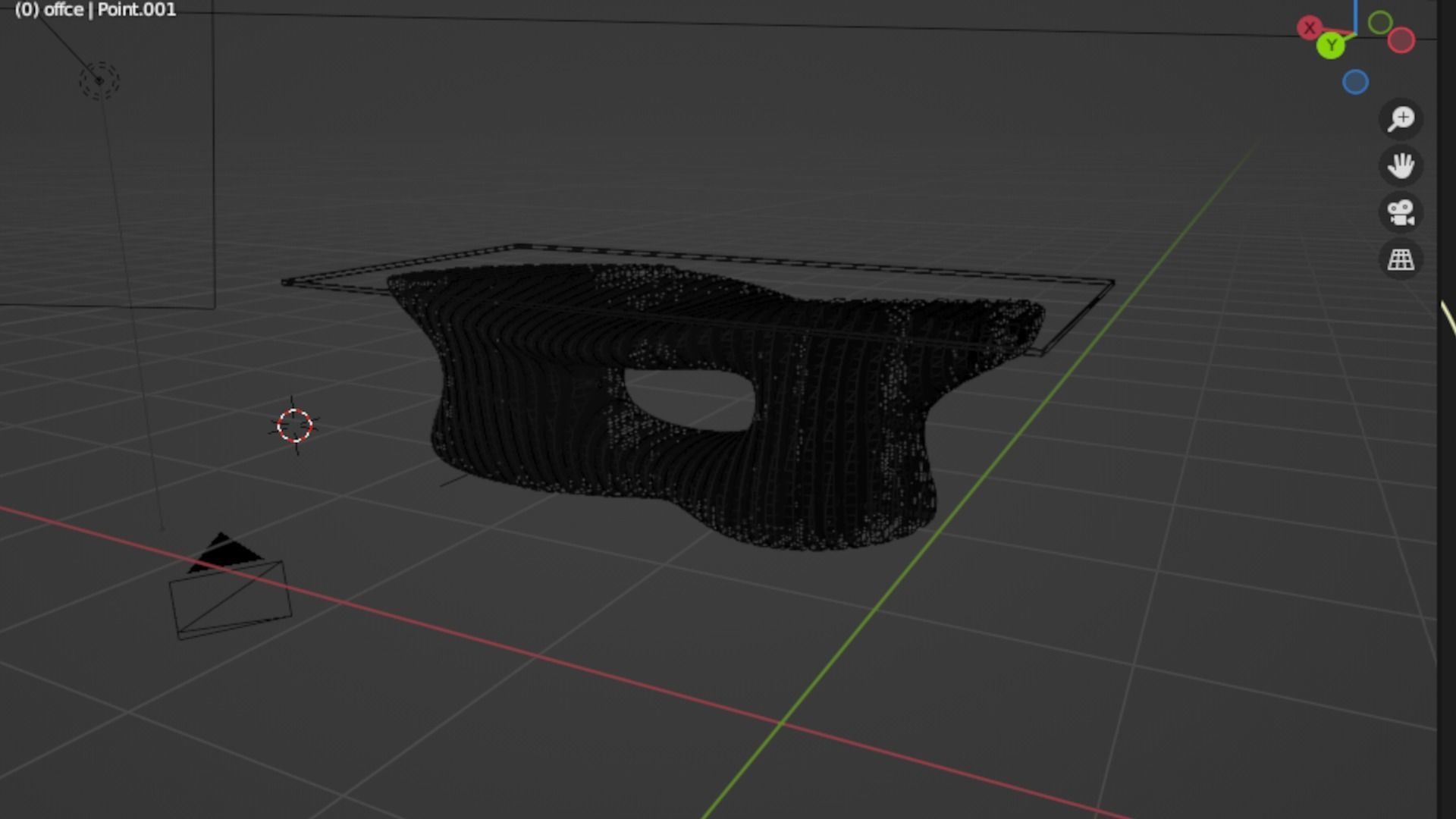The width and height of the screenshot is (1456, 819).
Task: Click the green hollow negative Y gizmo circle
Action: pyautogui.click(x=1380, y=23)
